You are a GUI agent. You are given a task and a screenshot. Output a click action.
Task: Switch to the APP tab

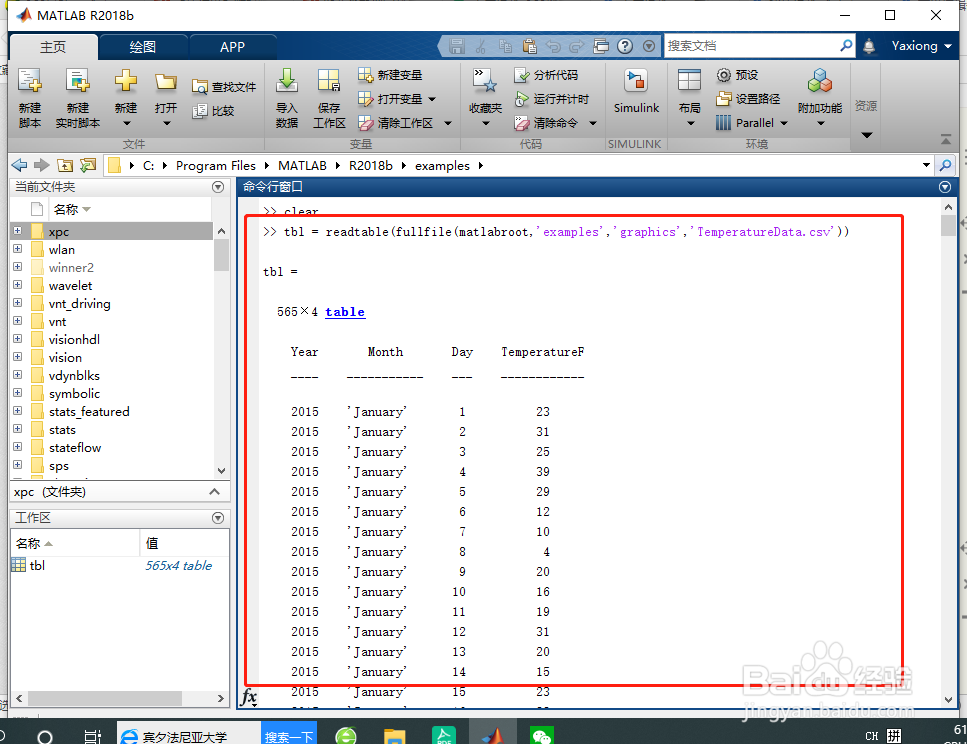coord(232,47)
